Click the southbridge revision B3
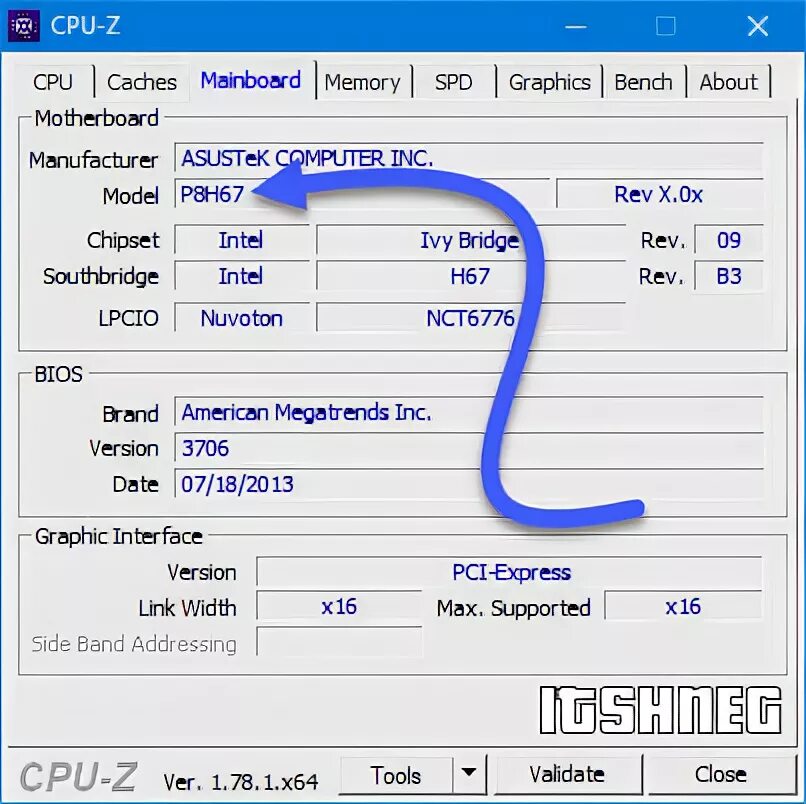This screenshot has width=806, height=804. 728,276
